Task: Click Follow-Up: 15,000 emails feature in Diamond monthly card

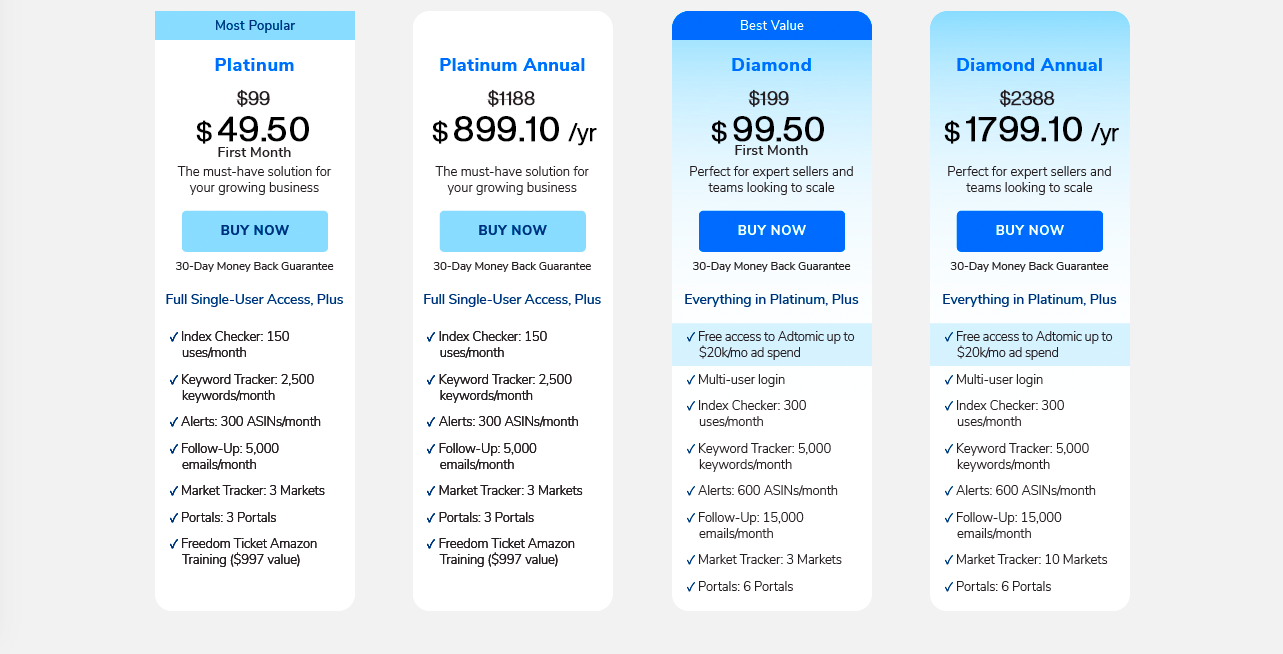Action: [751, 526]
